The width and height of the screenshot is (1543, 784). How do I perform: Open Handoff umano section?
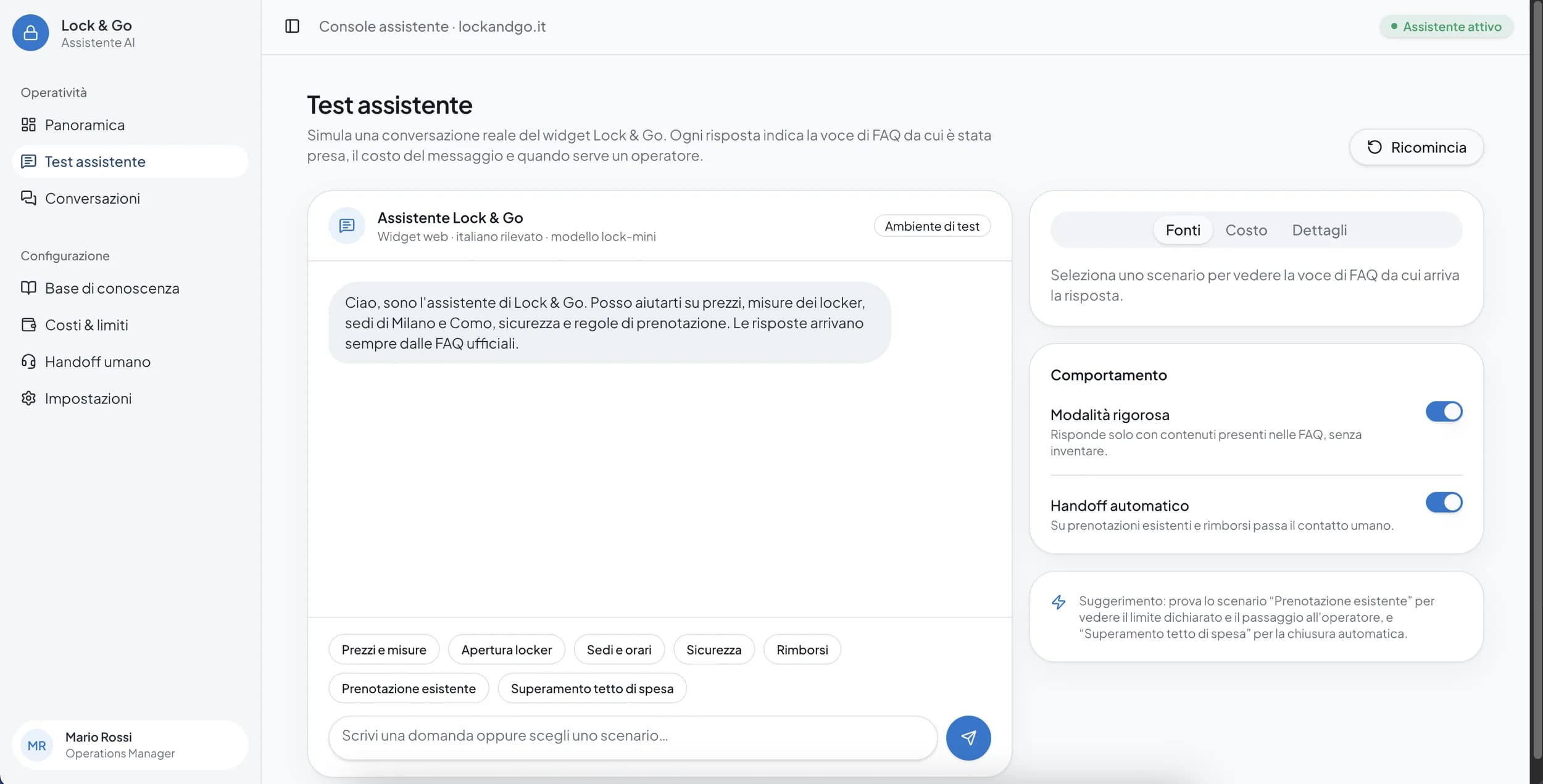[130, 361]
